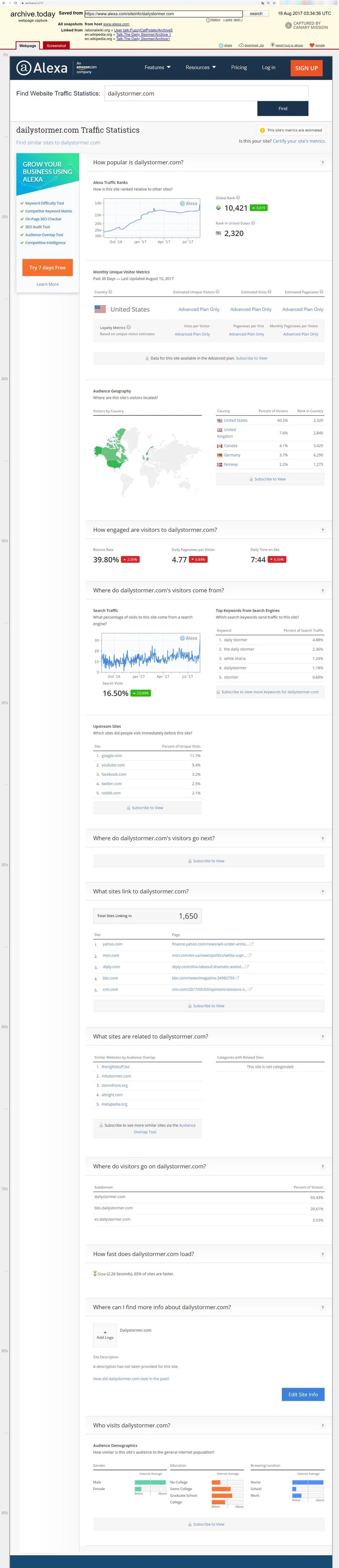Open help icon for How popular section
The height and width of the screenshot is (1568, 339).
click(322, 163)
